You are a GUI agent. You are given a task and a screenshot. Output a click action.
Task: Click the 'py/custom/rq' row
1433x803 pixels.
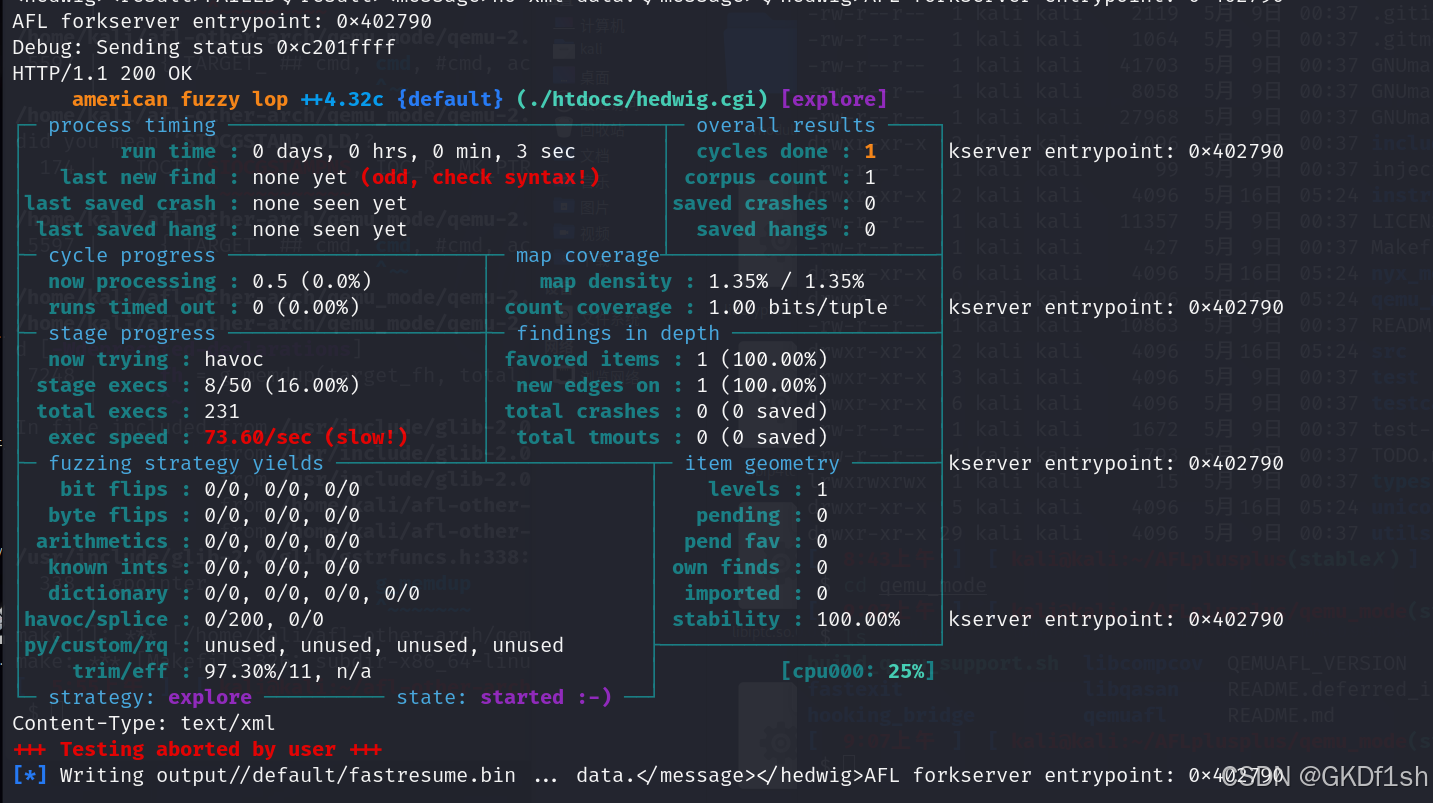pos(294,645)
